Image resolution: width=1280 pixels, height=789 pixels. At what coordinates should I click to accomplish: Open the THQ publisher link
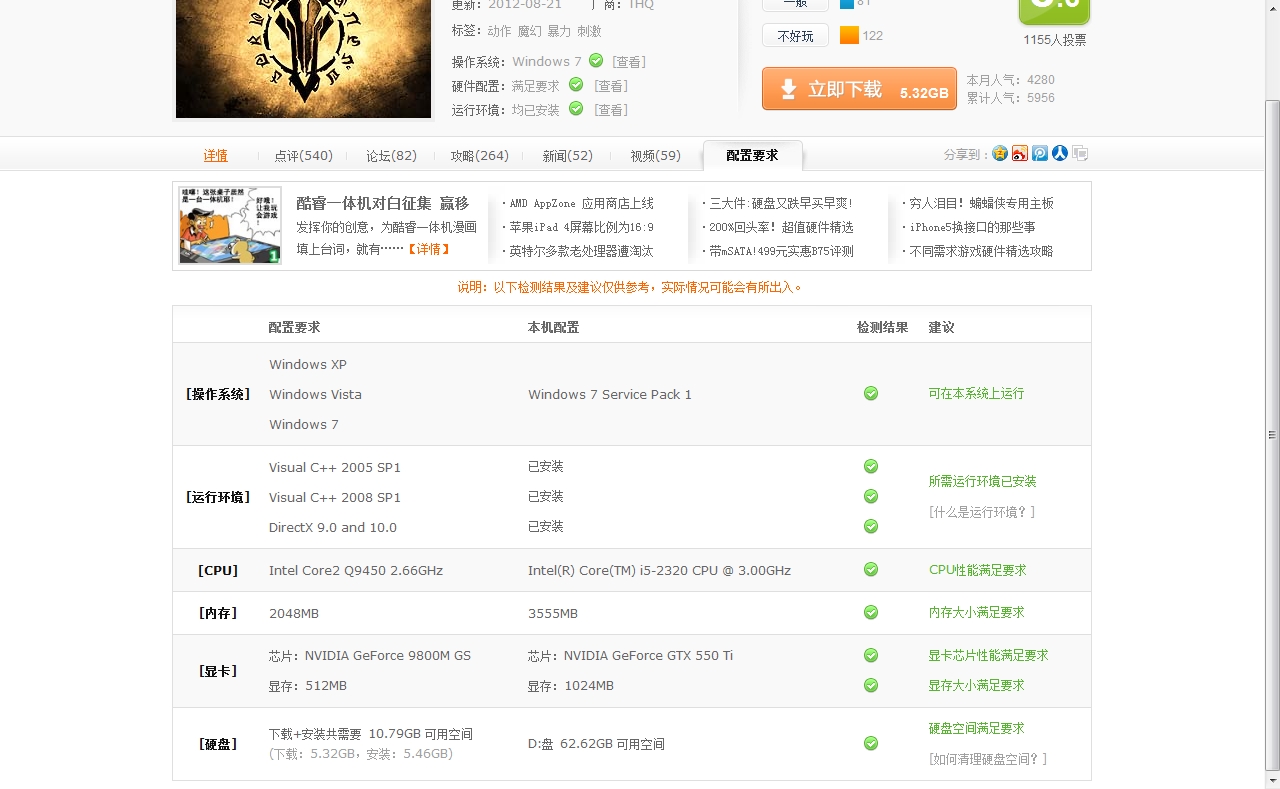641,5
